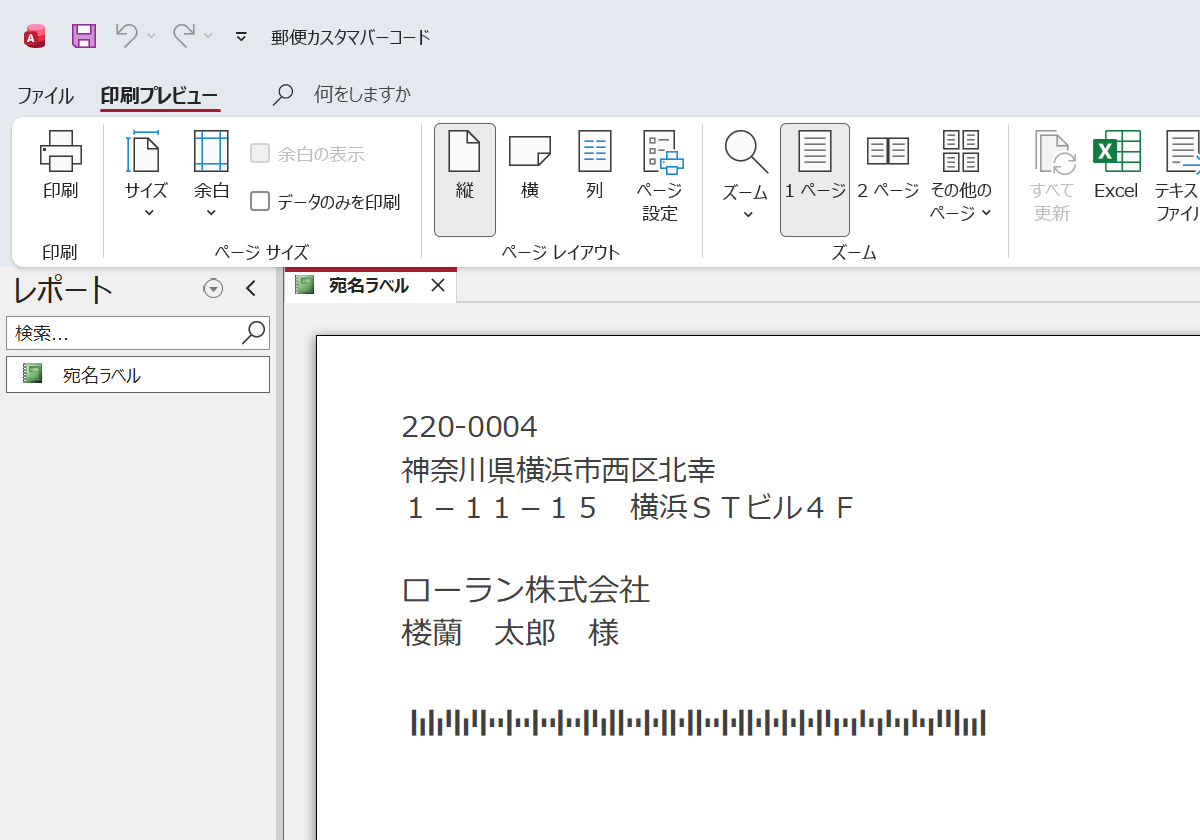Export to Excel
This screenshot has width=1200, height=840.
coord(1116,165)
